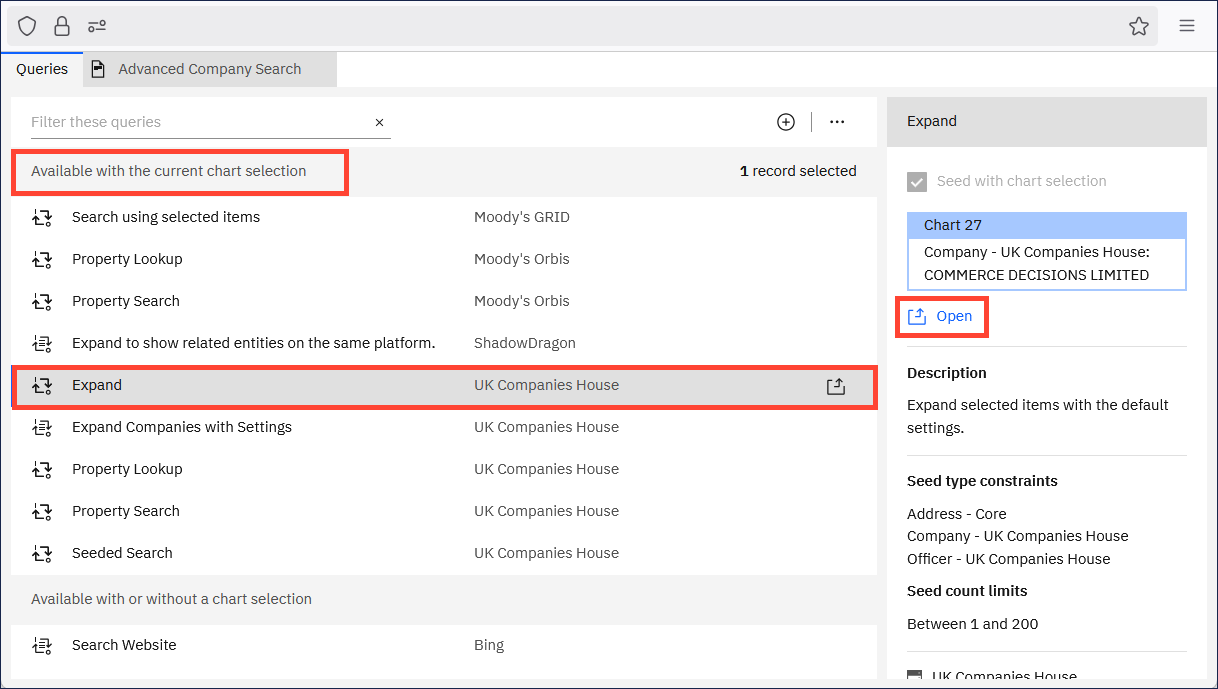Bookmark this page with the star icon
Image resolution: width=1218 pixels, height=689 pixels.
[1139, 26]
